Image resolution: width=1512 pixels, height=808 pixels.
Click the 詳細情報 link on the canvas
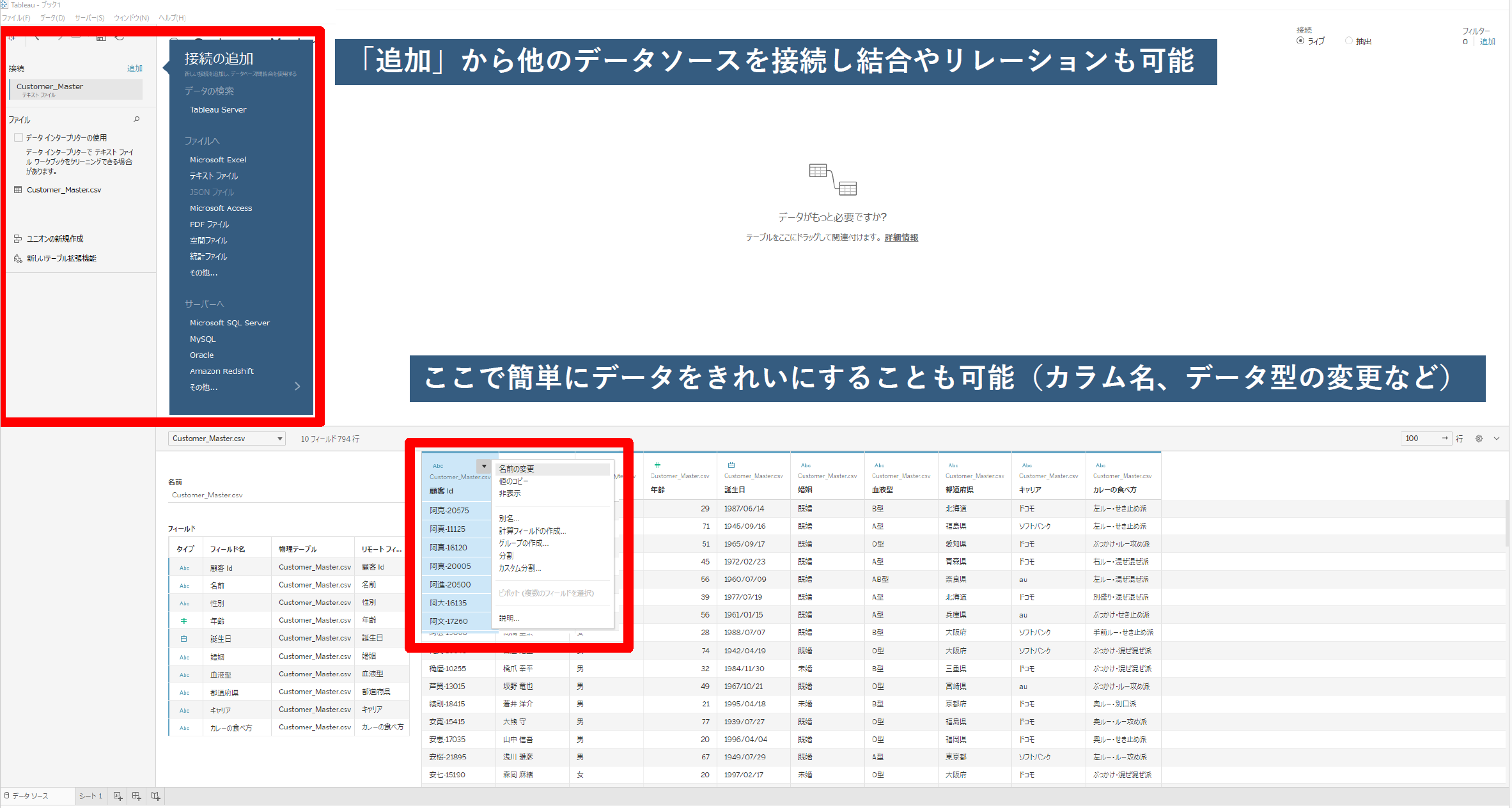click(x=901, y=237)
